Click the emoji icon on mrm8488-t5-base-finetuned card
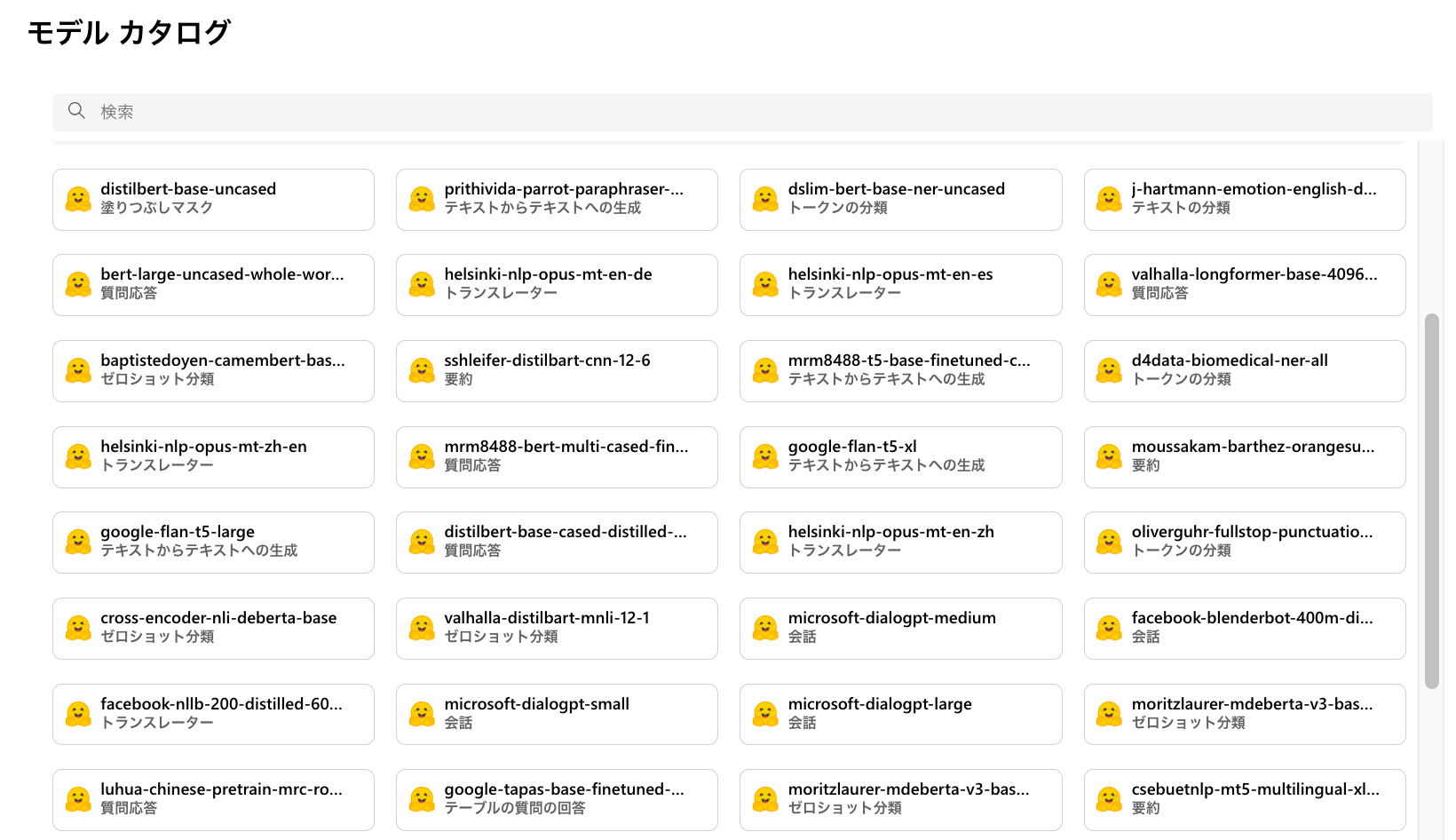This screenshot has width=1456, height=840. [765, 370]
